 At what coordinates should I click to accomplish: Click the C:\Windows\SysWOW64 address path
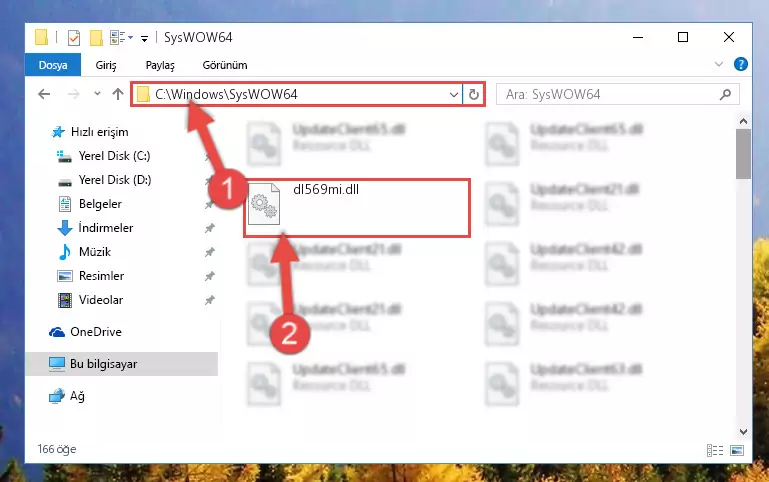pos(226,94)
